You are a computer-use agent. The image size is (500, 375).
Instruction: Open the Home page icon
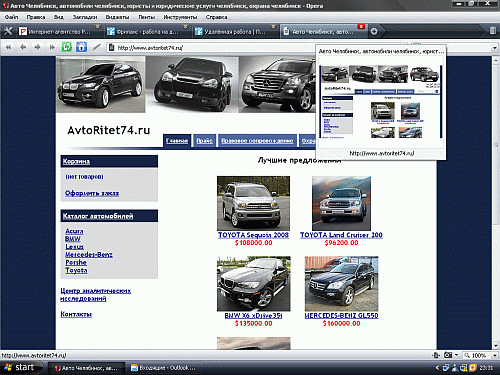81,47
